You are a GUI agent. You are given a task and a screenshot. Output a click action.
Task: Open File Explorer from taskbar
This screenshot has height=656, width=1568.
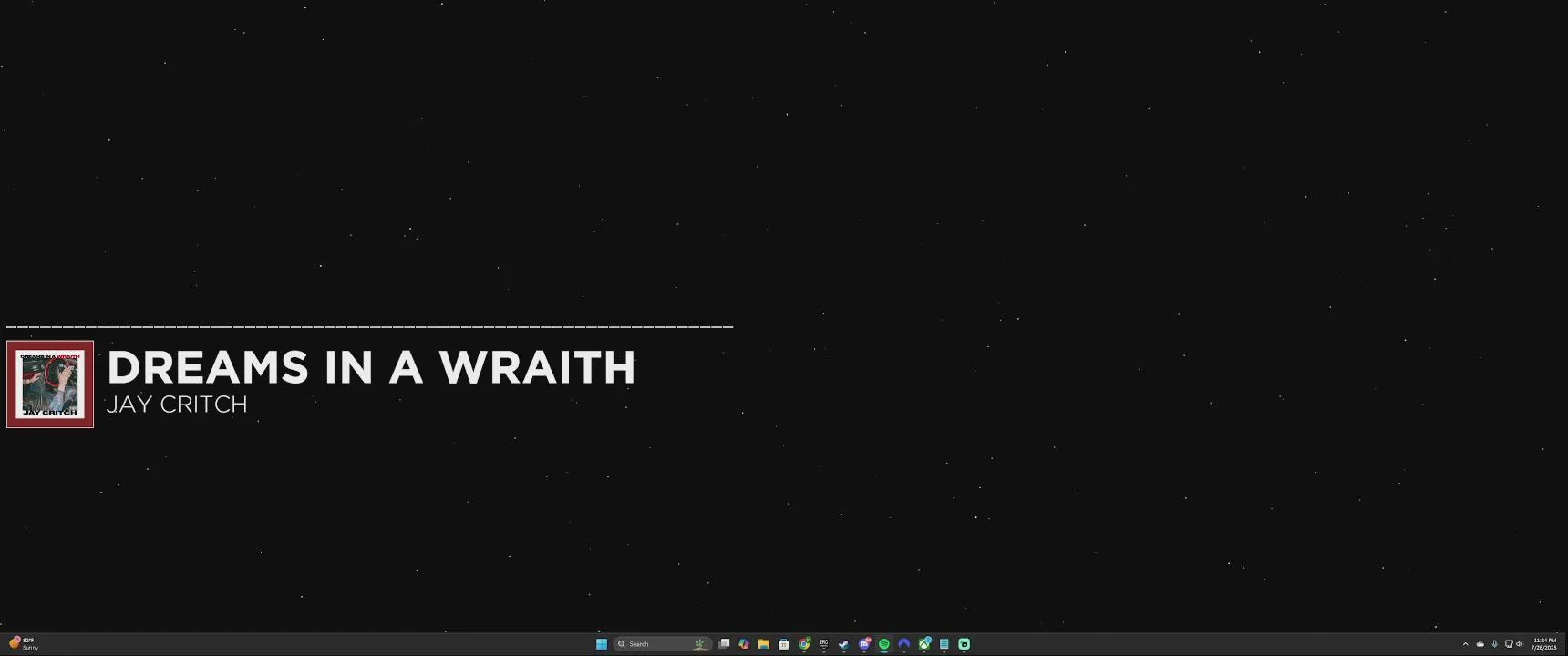764,644
